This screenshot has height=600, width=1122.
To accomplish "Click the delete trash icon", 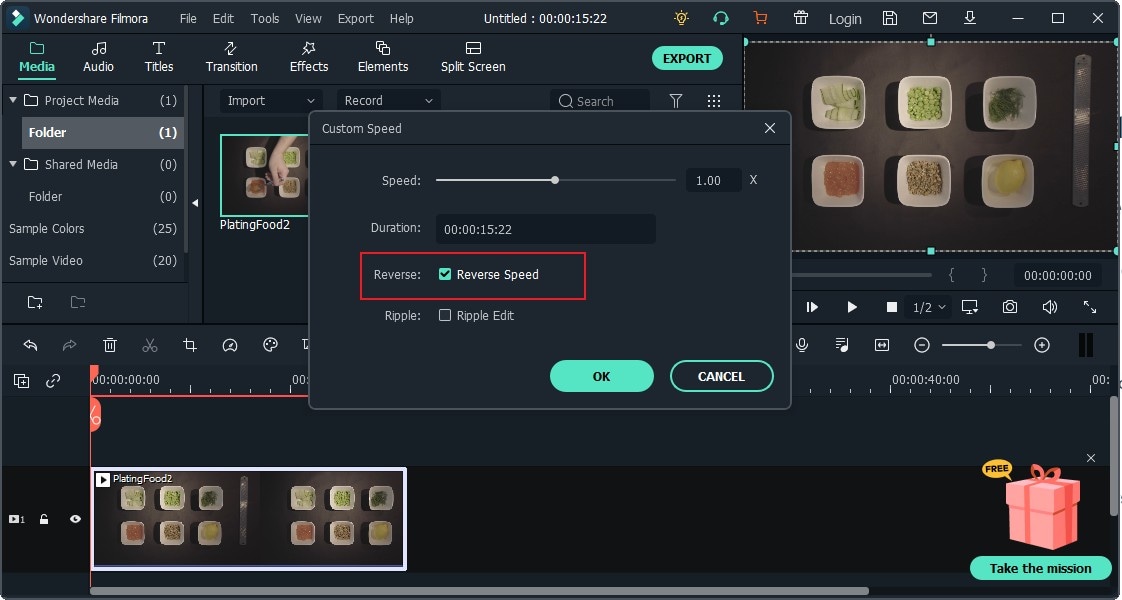I will pyautogui.click(x=109, y=345).
